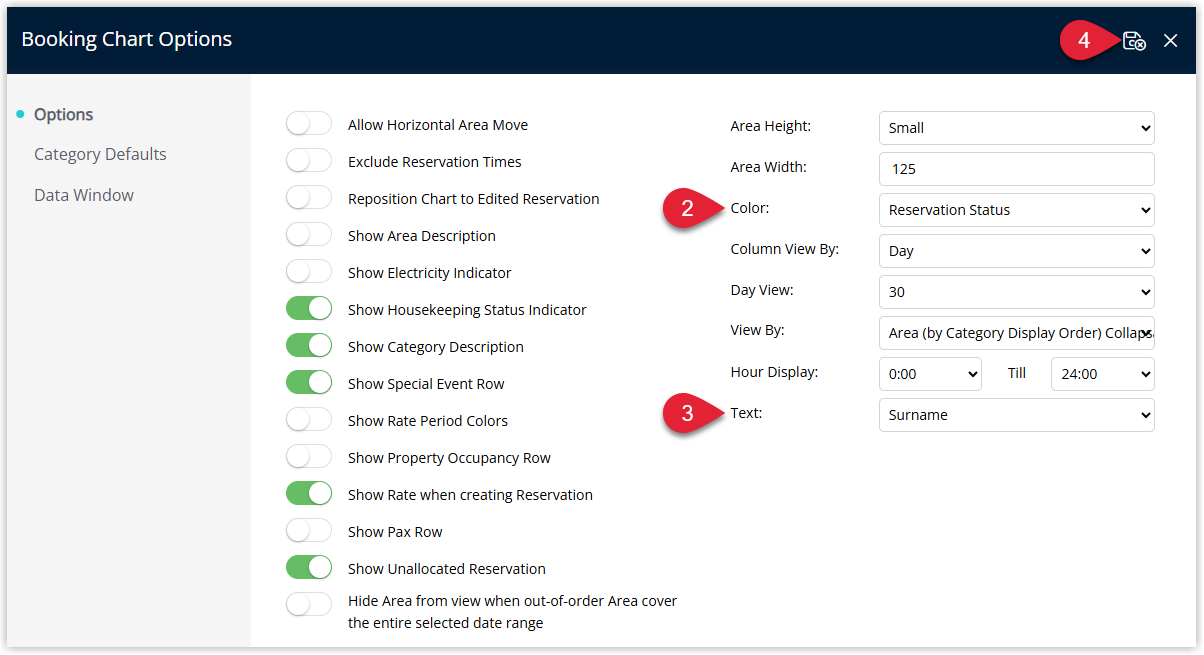Image resolution: width=1204 pixels, height=655 pixels.
Task: Select the Options sidebar tab
Action: pyautogui.click(x=63, y=114)
